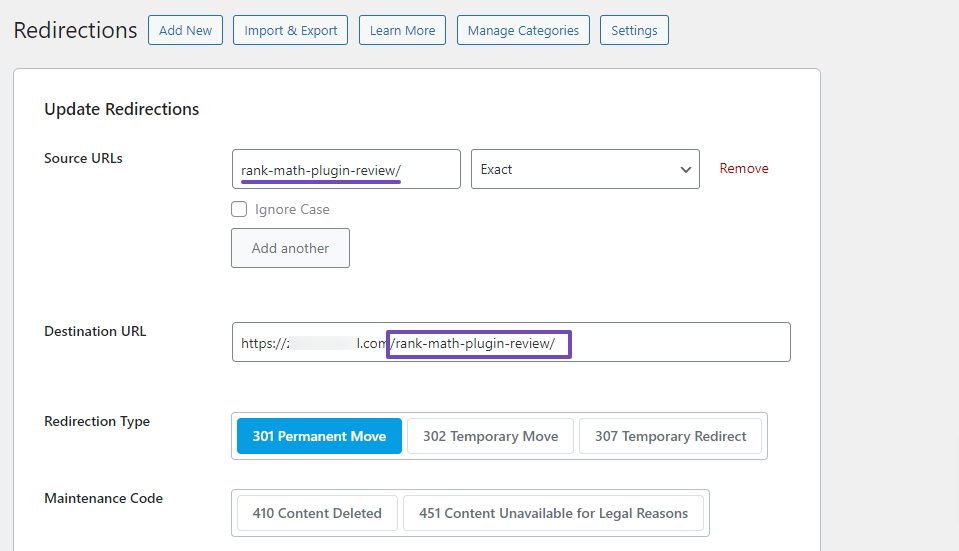This screenshot has width=959, height=551.
Task: Open Redirections Settings
Action: tap(634, 30)
